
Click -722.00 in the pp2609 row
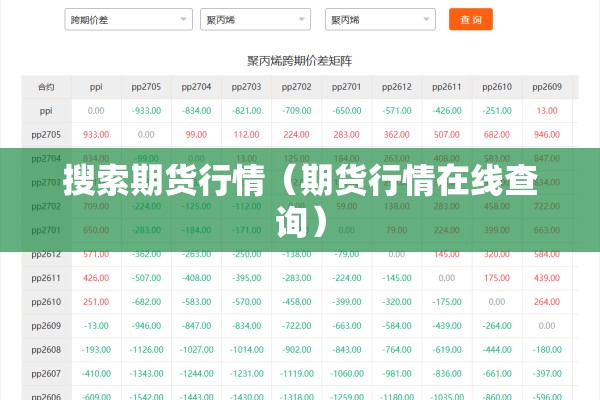297,326
